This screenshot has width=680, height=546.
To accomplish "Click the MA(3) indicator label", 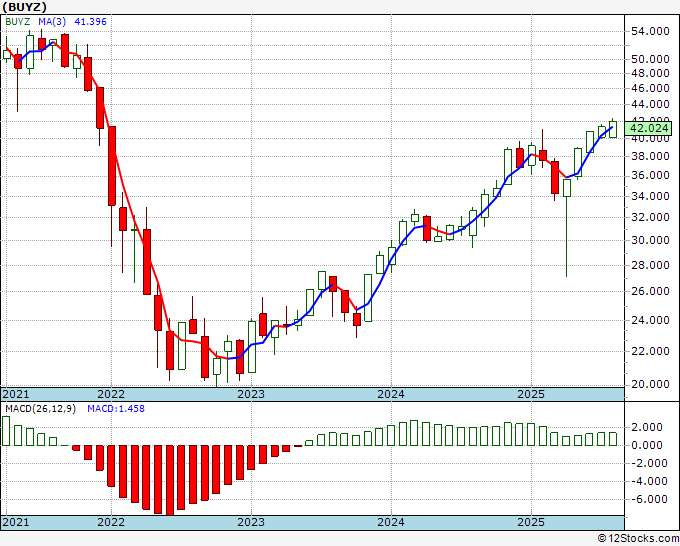I will coord(52,22).
